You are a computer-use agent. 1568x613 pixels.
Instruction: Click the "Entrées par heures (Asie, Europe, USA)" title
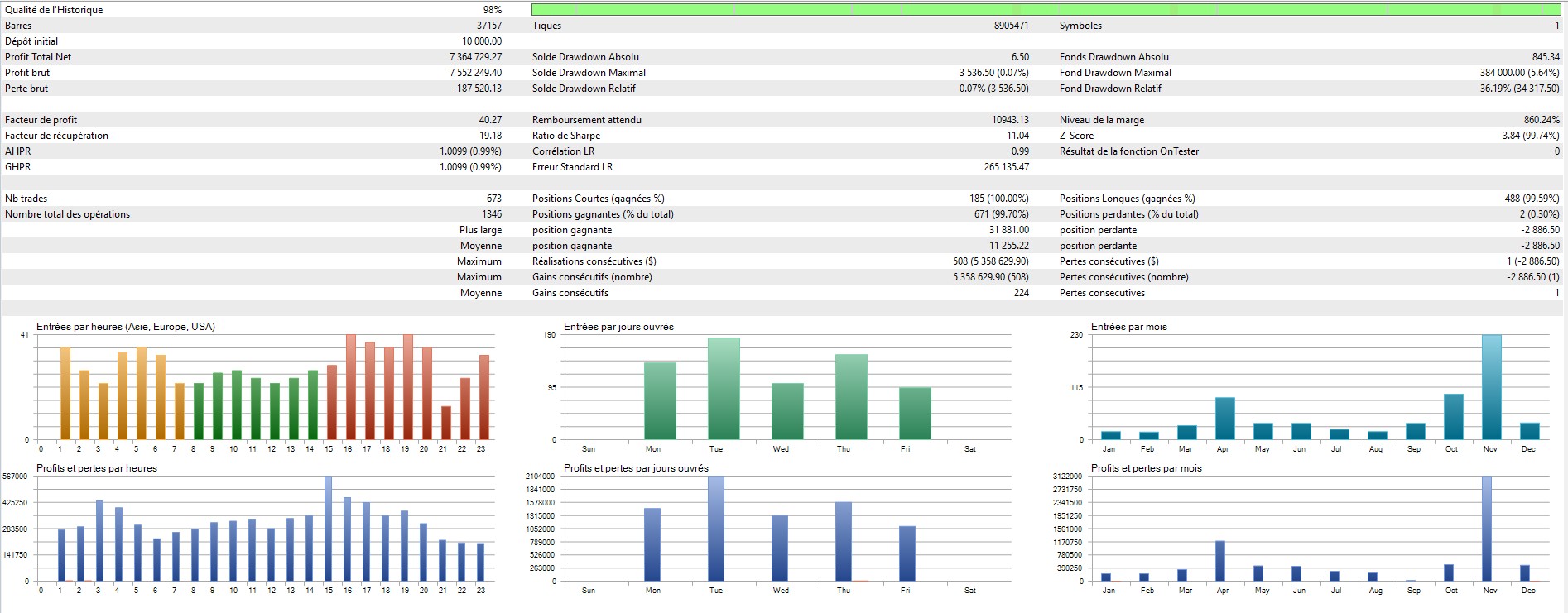pos(126,327)
